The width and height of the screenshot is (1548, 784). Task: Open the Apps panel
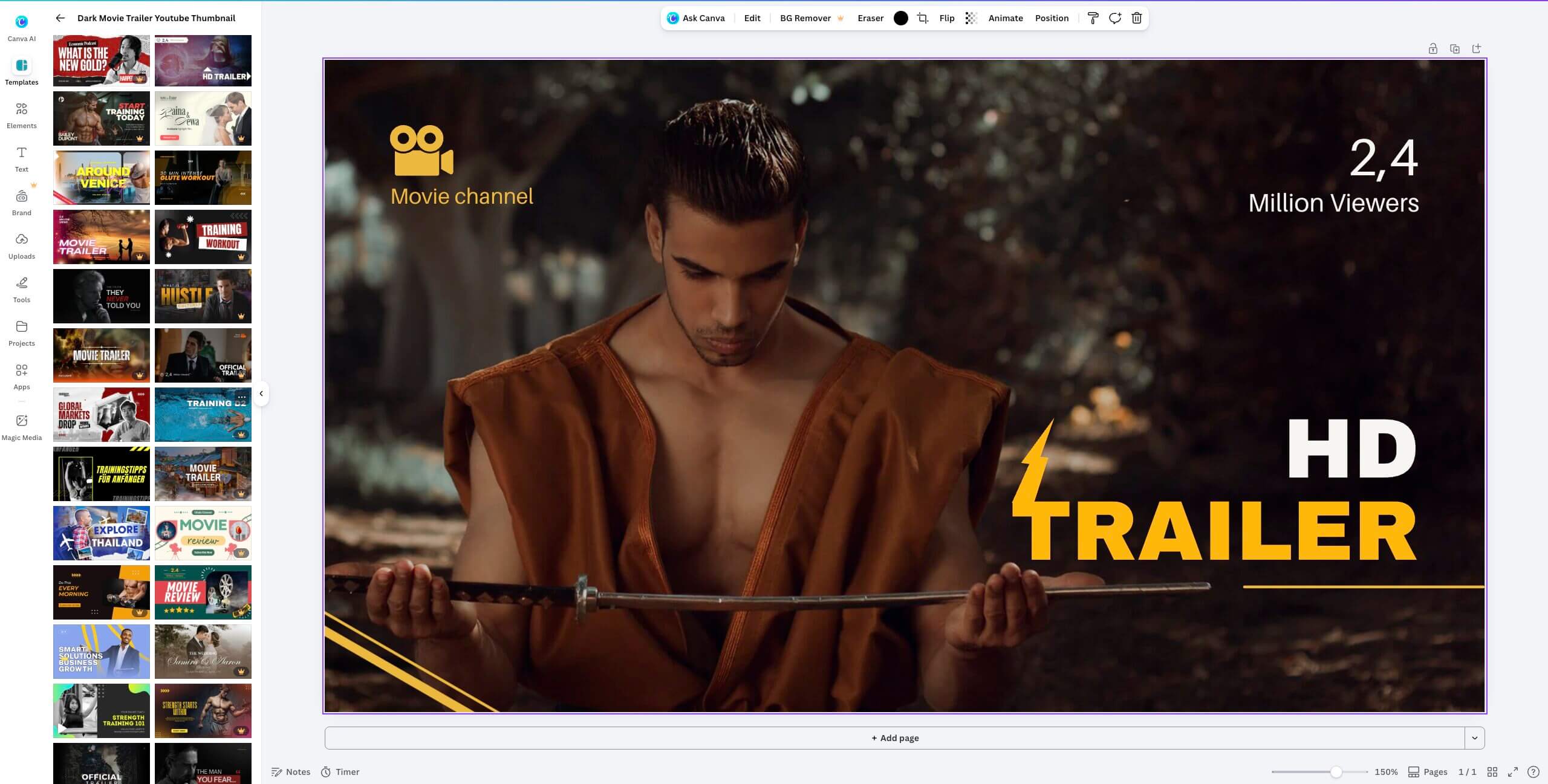click(22, 376)
